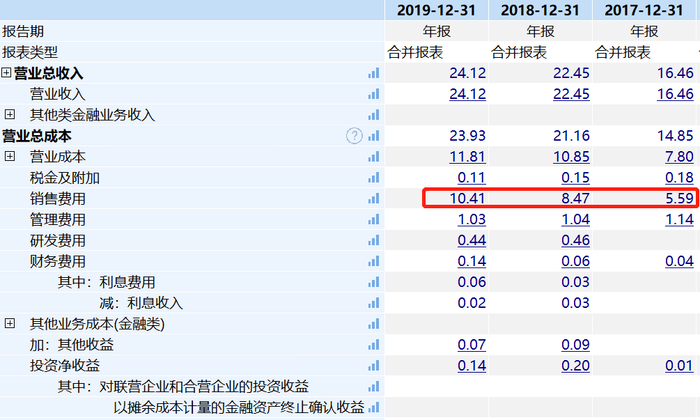
Task: Expand the 其他业务成本(金融类) row
Action: pos(10,324)
